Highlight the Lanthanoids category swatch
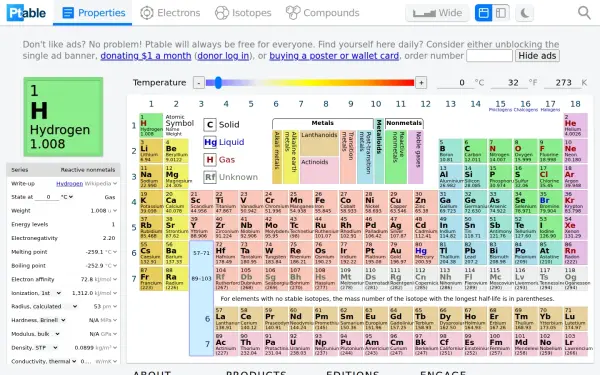Viewport: 600px width, 375px height. tap(319, 143)
